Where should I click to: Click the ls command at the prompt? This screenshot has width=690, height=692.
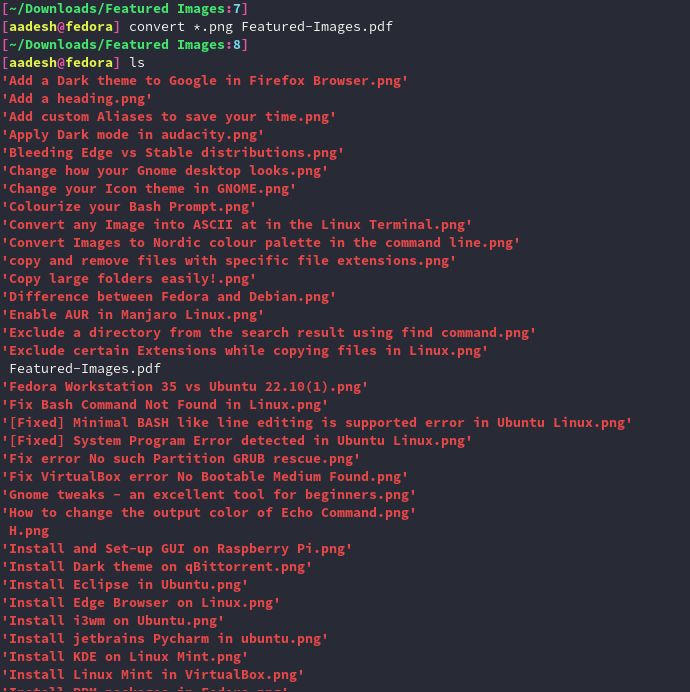point(137,63)
